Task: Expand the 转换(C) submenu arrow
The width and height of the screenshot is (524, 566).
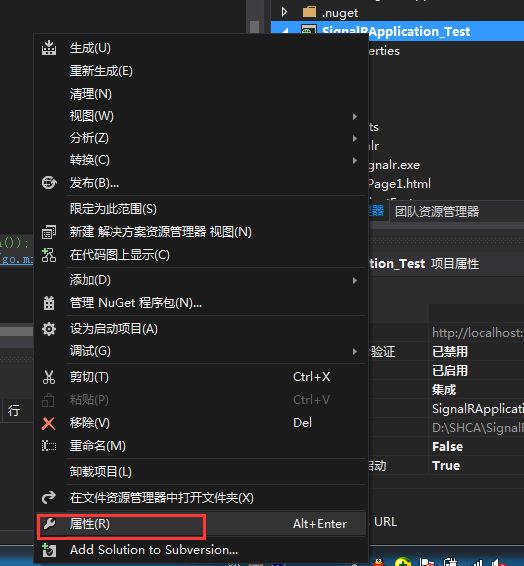Action: (x=355, y=160)
